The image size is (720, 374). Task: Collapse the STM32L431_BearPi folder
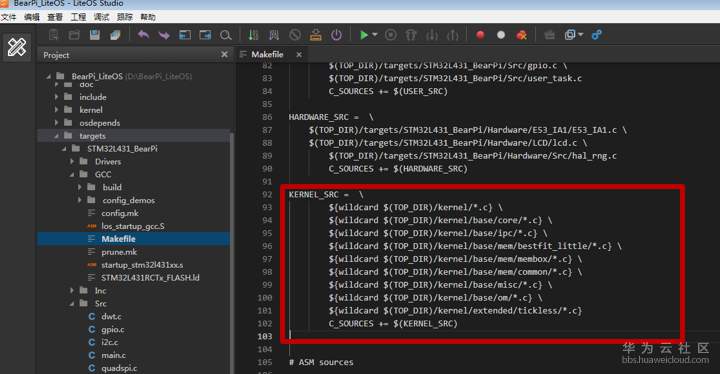click(64, 148)
